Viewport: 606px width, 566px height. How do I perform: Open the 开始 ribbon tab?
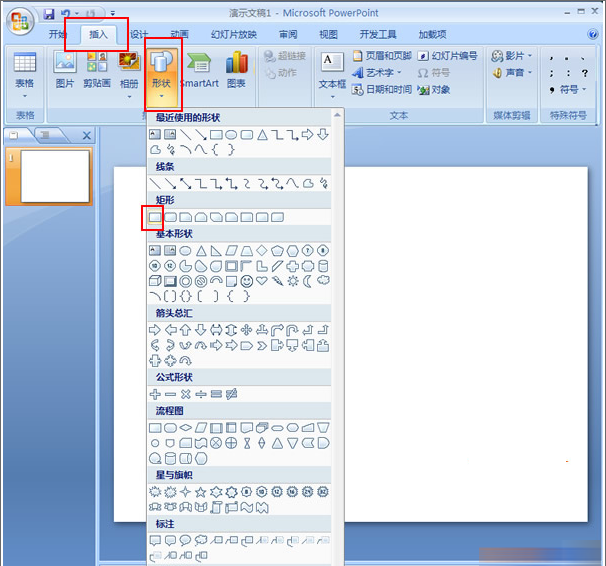(57, 34)
